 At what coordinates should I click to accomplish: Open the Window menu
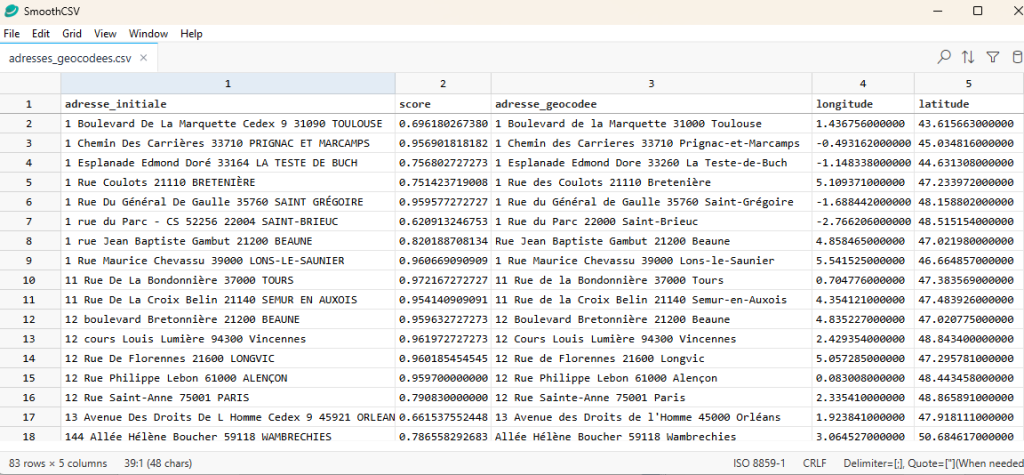point(148,34)
